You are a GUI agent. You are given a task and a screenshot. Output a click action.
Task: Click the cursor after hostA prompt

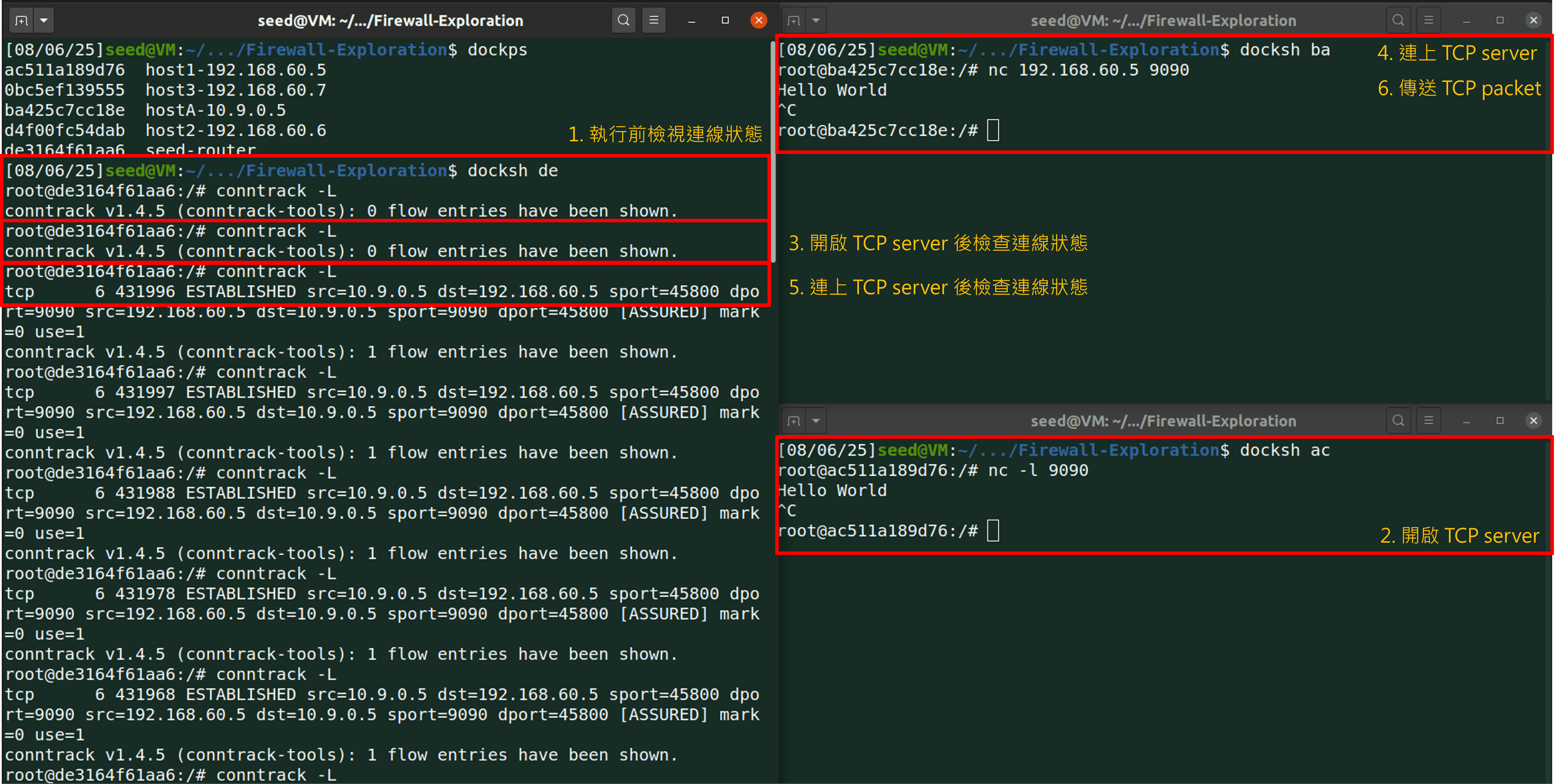[x=993, y=130]
